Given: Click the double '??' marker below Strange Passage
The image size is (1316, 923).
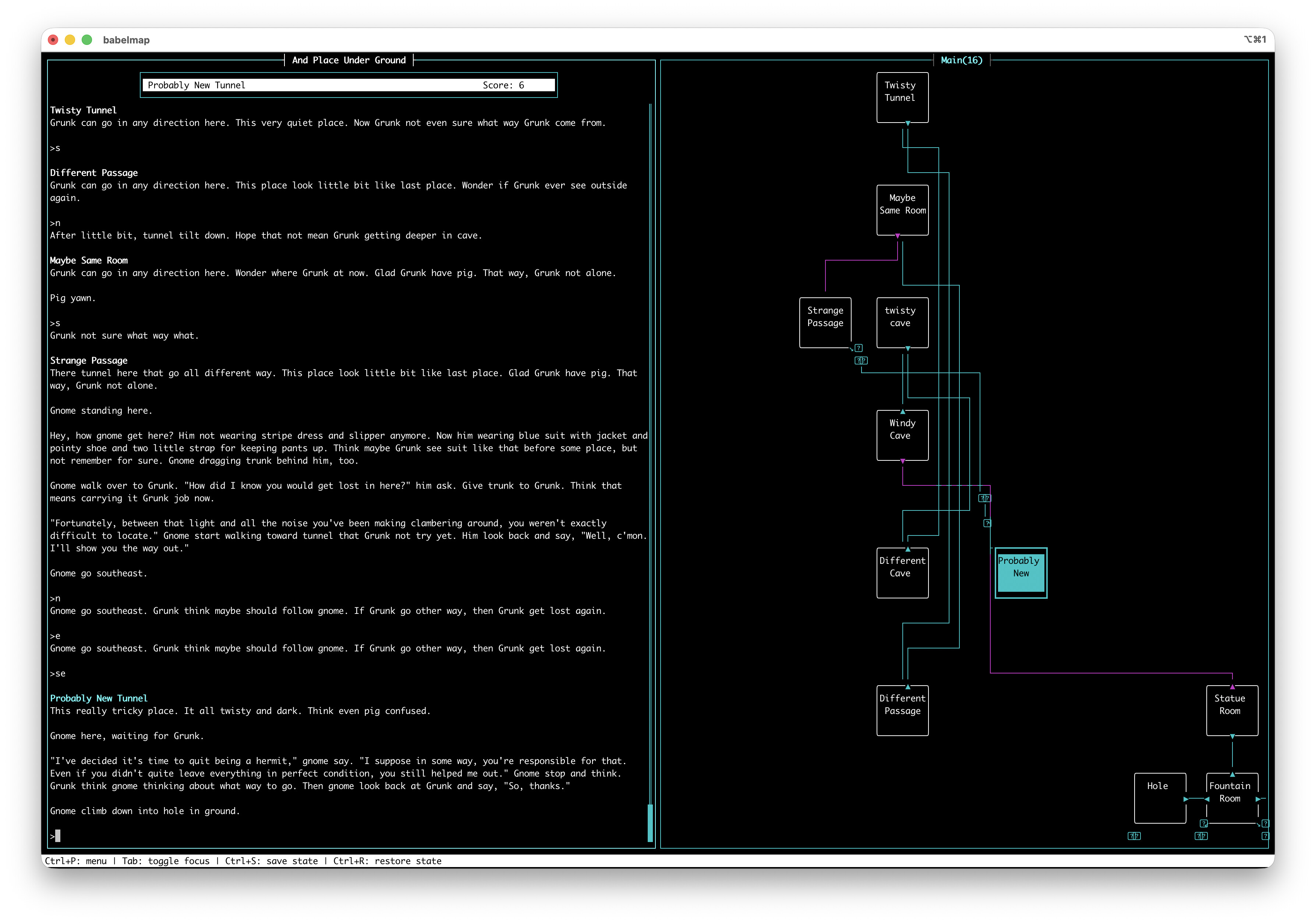Looking at the screenshot, I should click(x=861, y=361).
